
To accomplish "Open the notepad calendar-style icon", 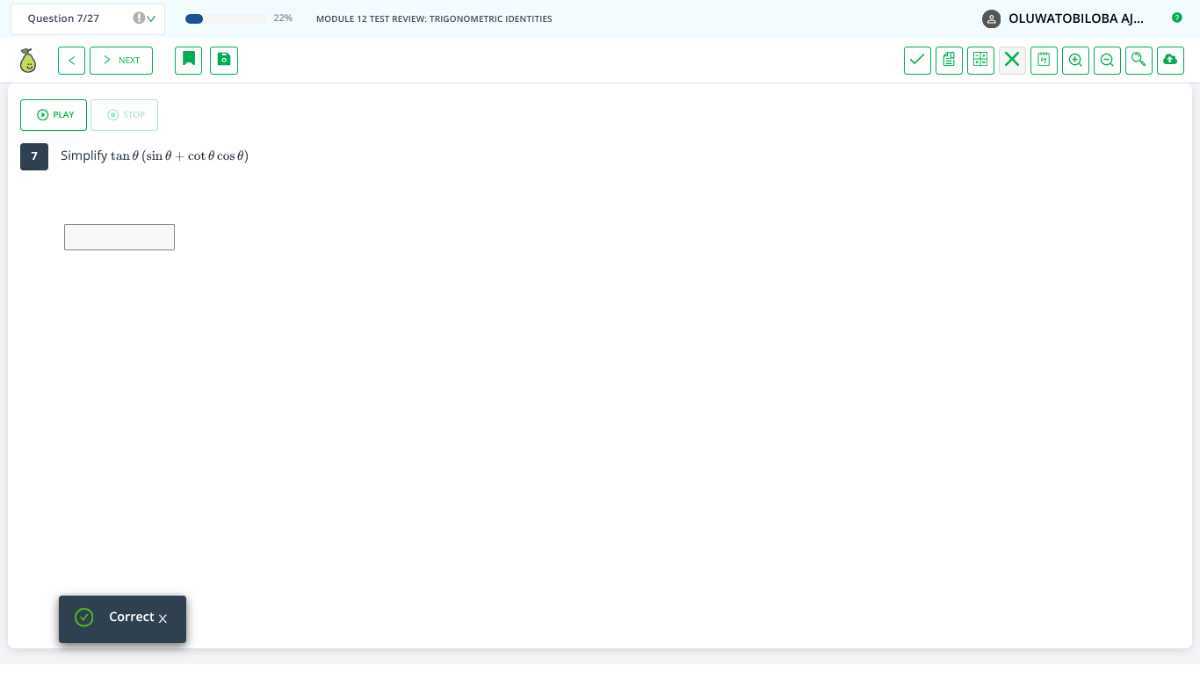I will (x=1043, y=60).
